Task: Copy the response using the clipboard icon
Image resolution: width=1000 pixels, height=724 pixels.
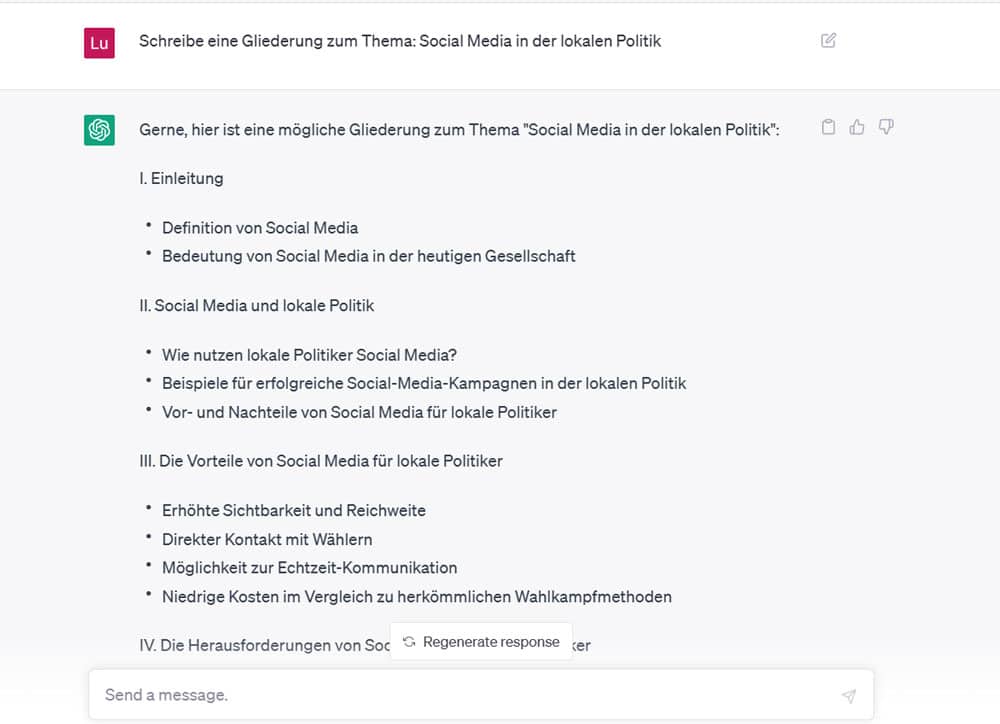Action: [828, 127]
